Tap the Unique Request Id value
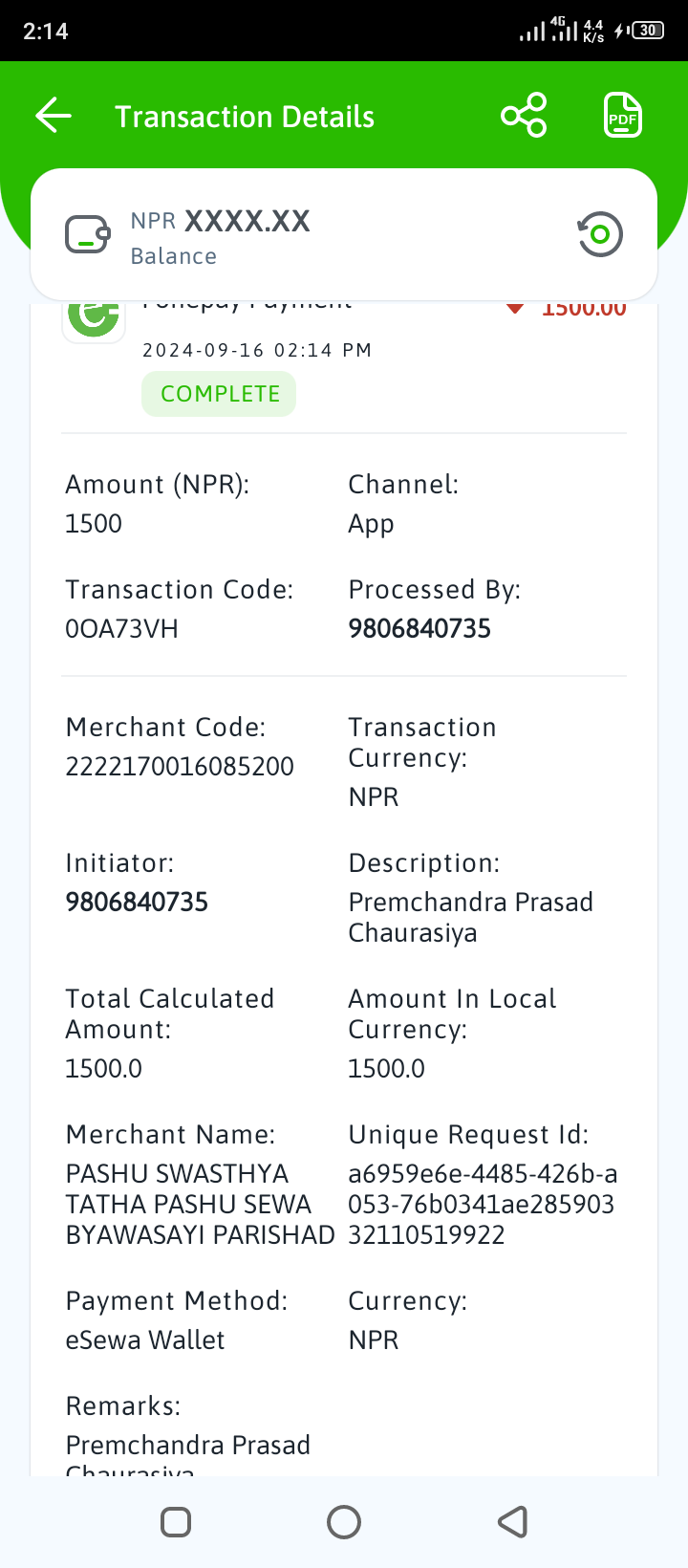 [x=483, y=1204]
